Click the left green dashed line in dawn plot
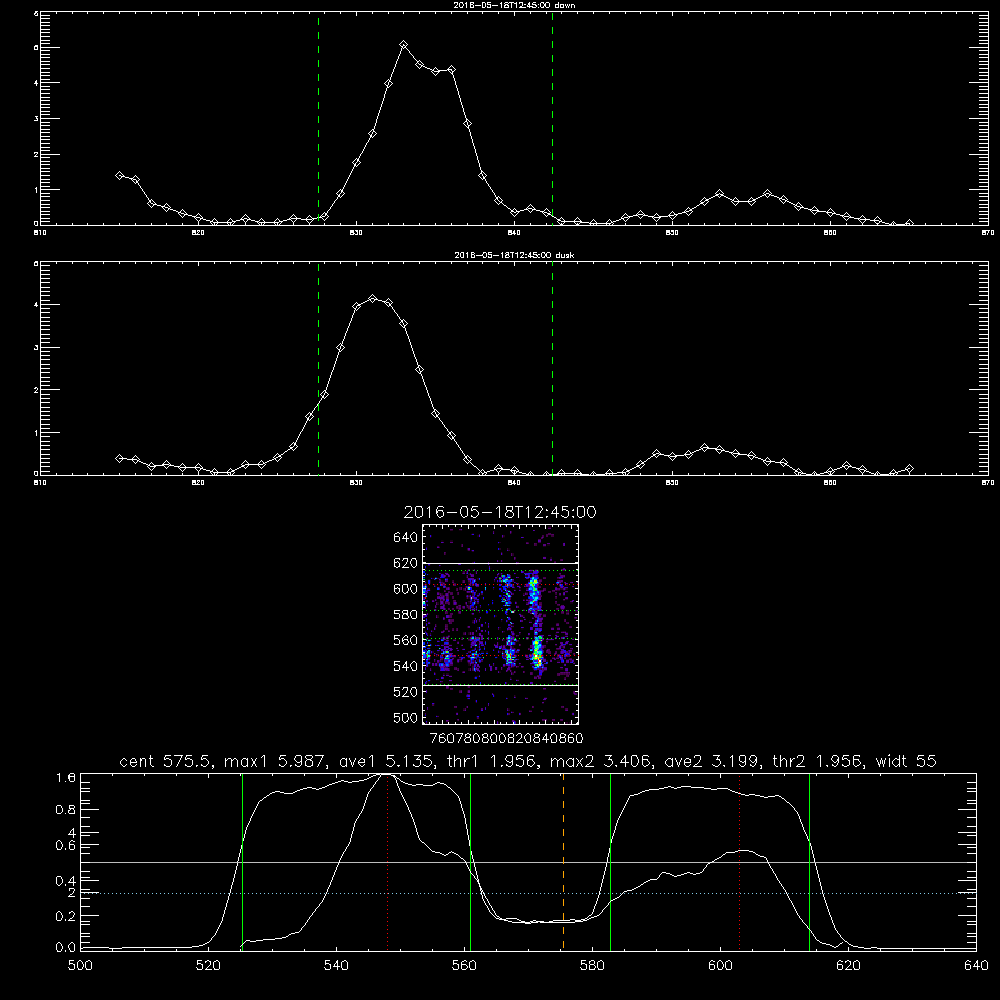 point(318,118)
